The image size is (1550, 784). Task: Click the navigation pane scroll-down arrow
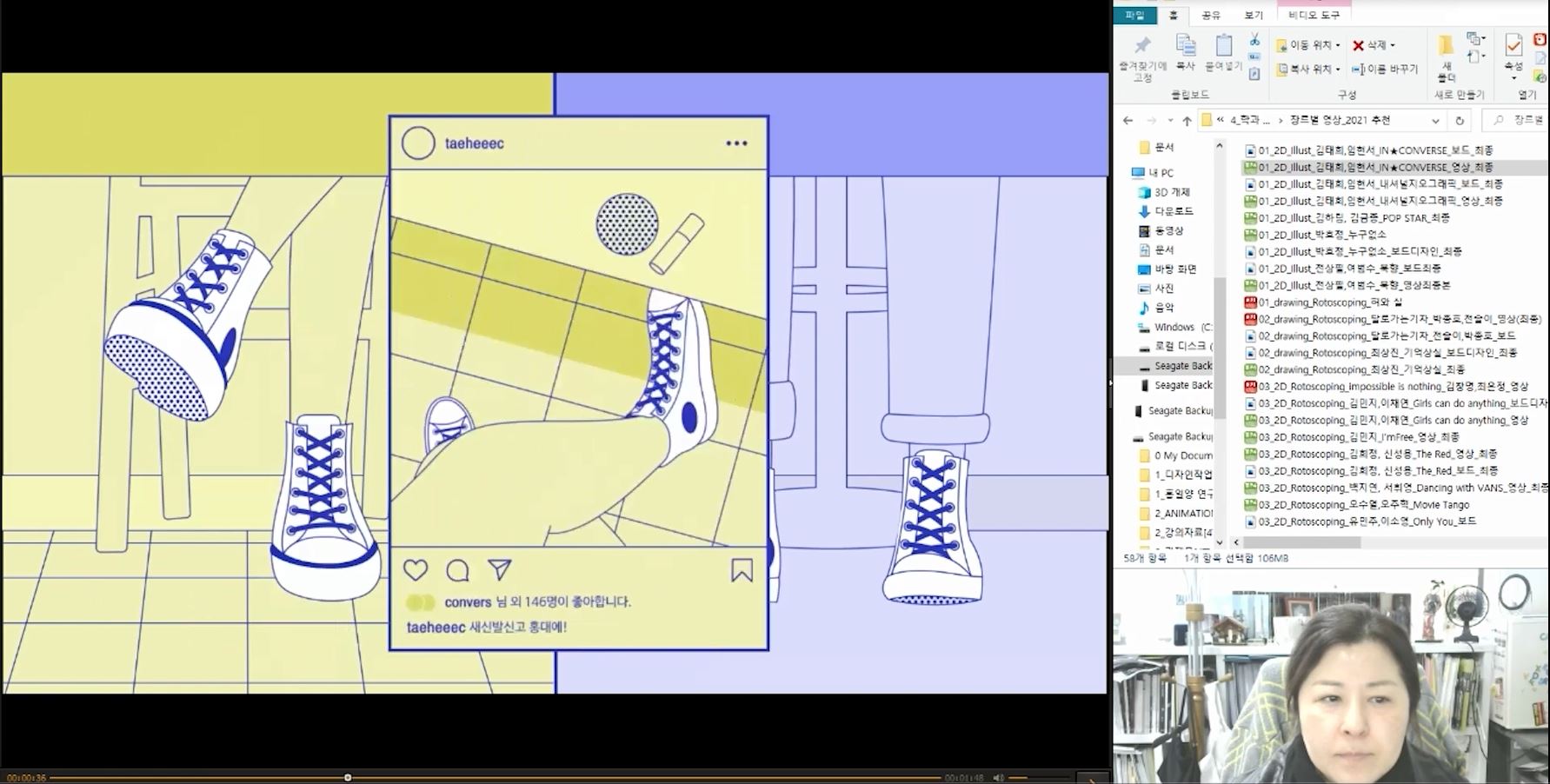pos(1219,542)
